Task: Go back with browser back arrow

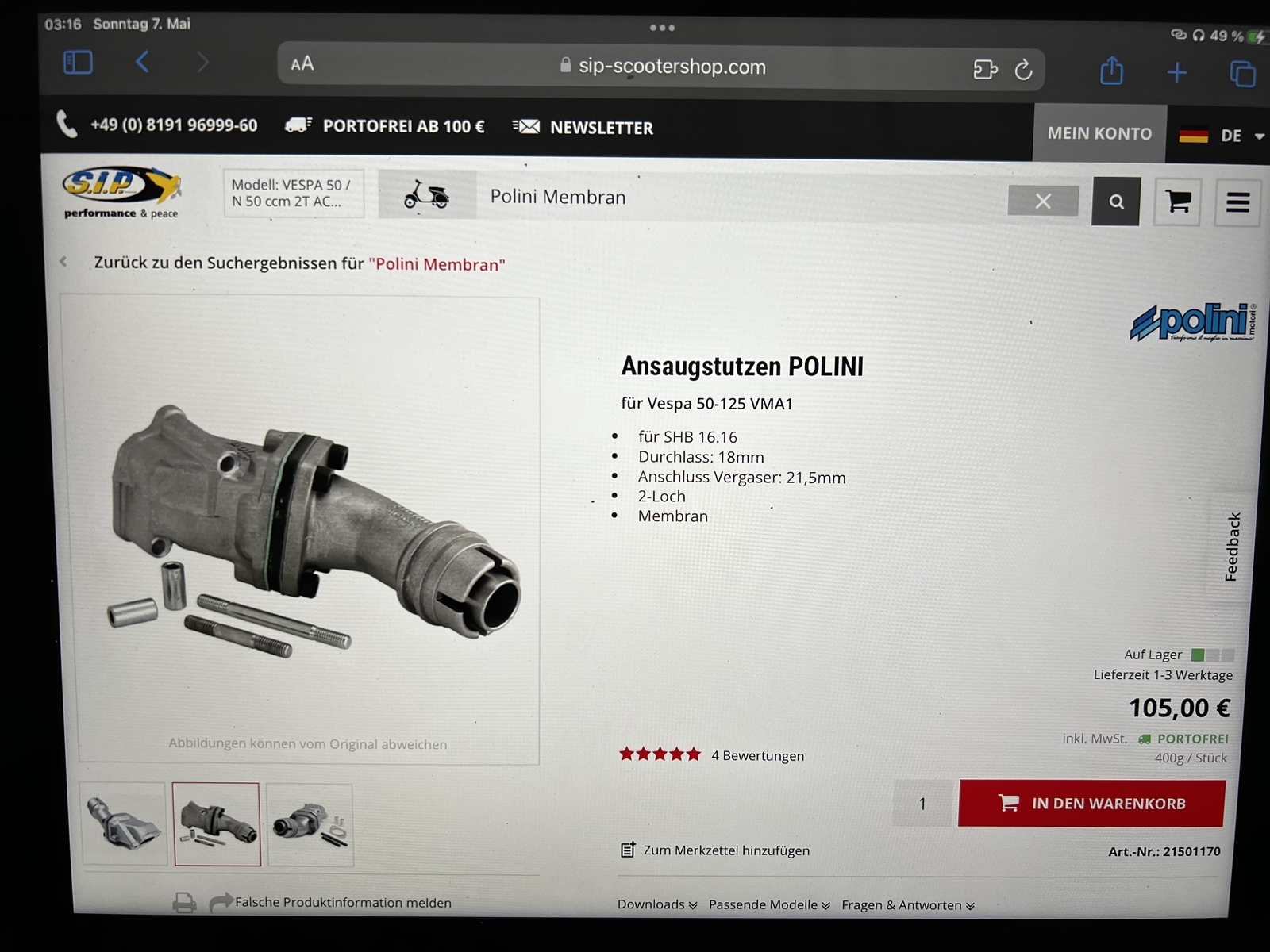Action: point(142,62)
